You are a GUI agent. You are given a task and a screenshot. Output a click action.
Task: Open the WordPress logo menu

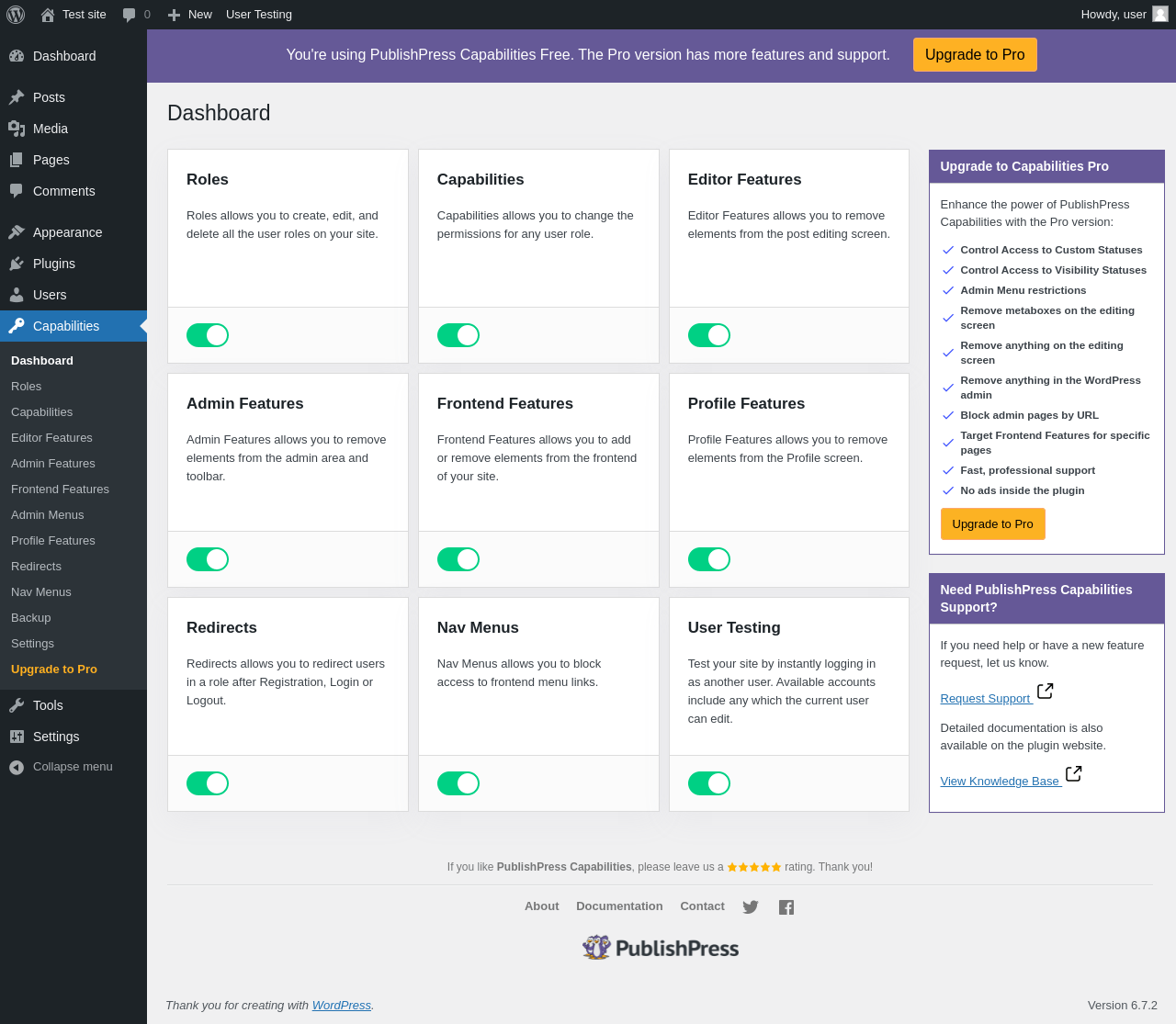(x=16, y=15)
